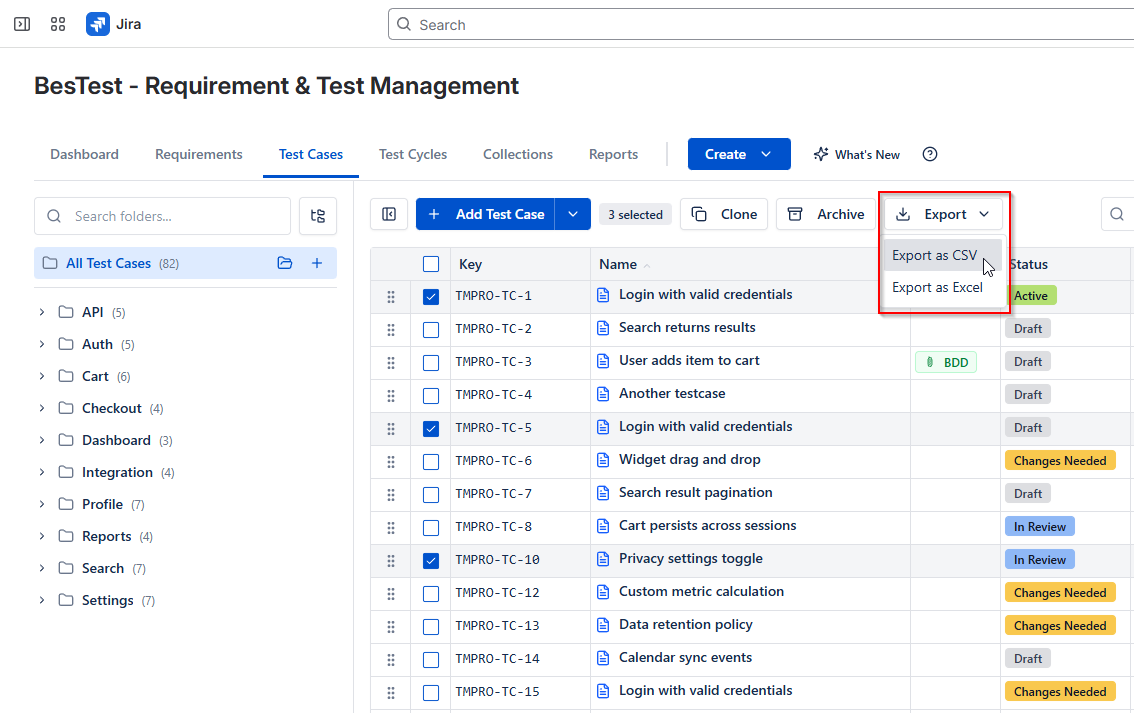Open the Reports tab
Screen dimensions: 1134x713
pos(613,154)
